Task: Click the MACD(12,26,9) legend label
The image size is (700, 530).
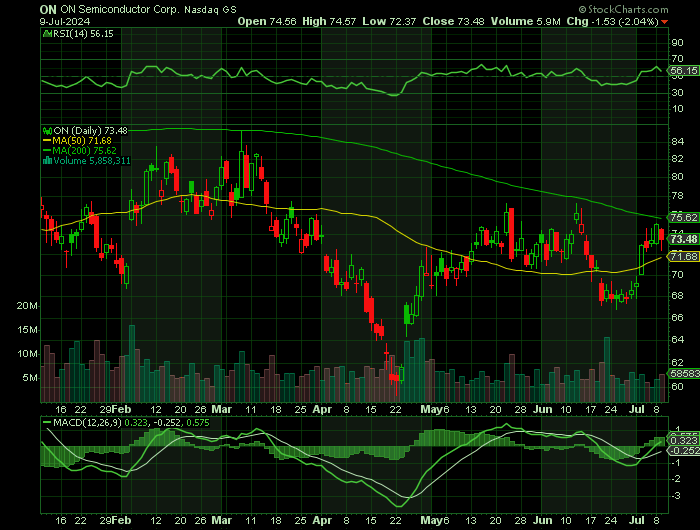Action: 87,422
